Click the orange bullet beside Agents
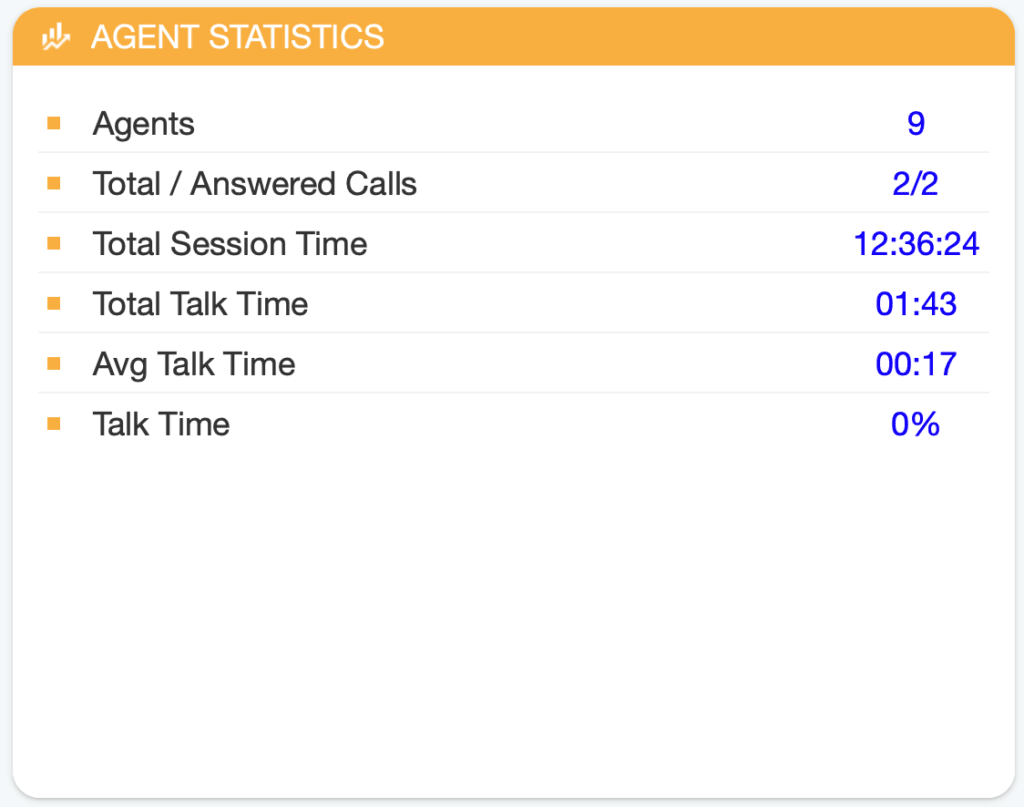Viewport: 1024px width, 807px height. (54, 123)
